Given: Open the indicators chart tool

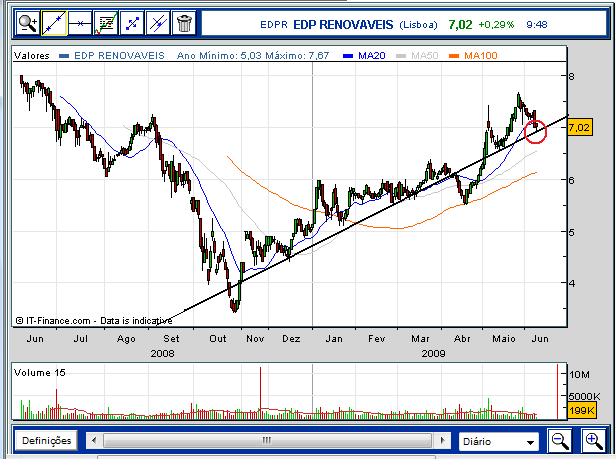Looking at the screenshot, I should point(106,24).
